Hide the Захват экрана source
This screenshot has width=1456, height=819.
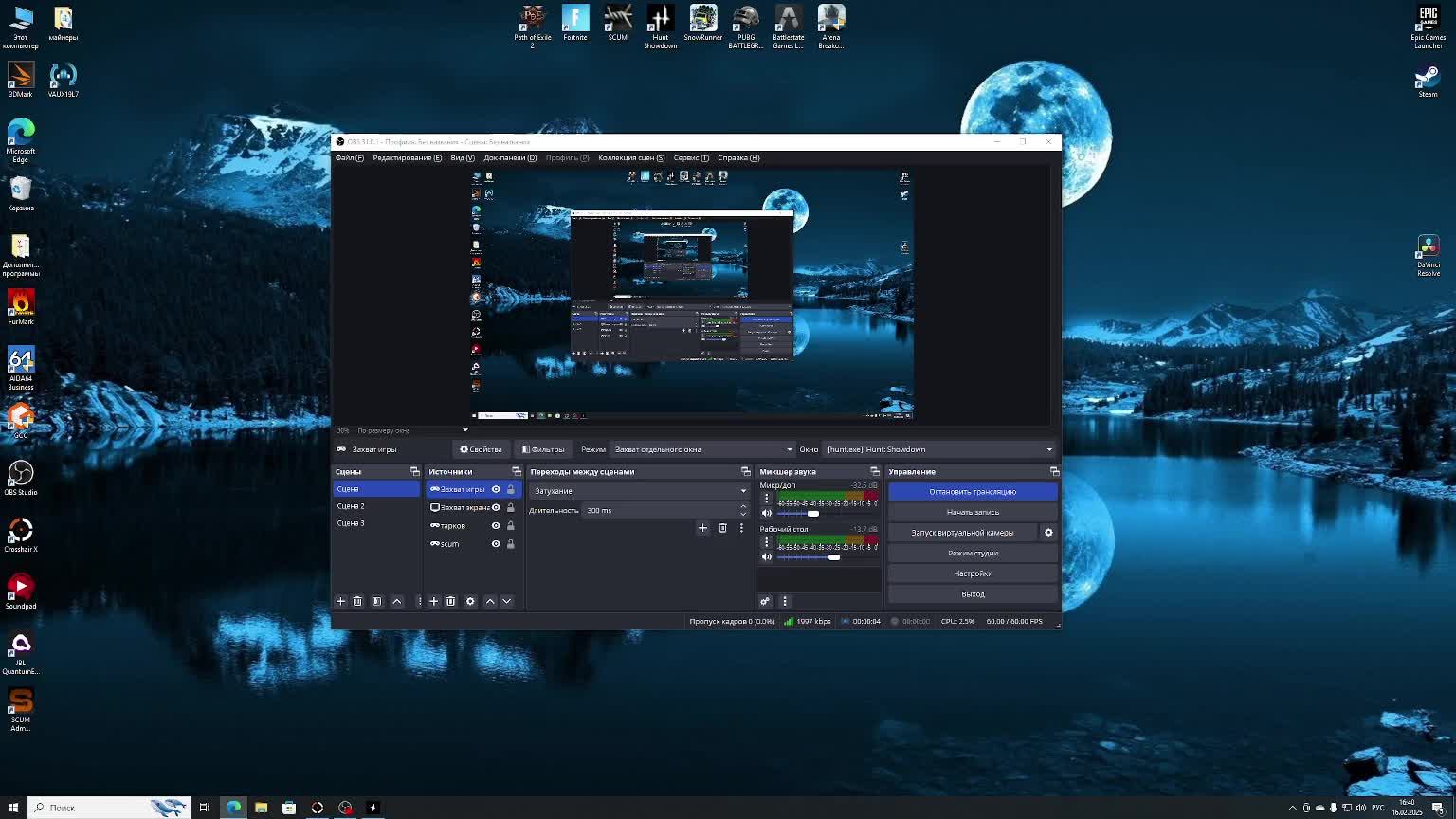pyautogui.click(x=496, y=507)
